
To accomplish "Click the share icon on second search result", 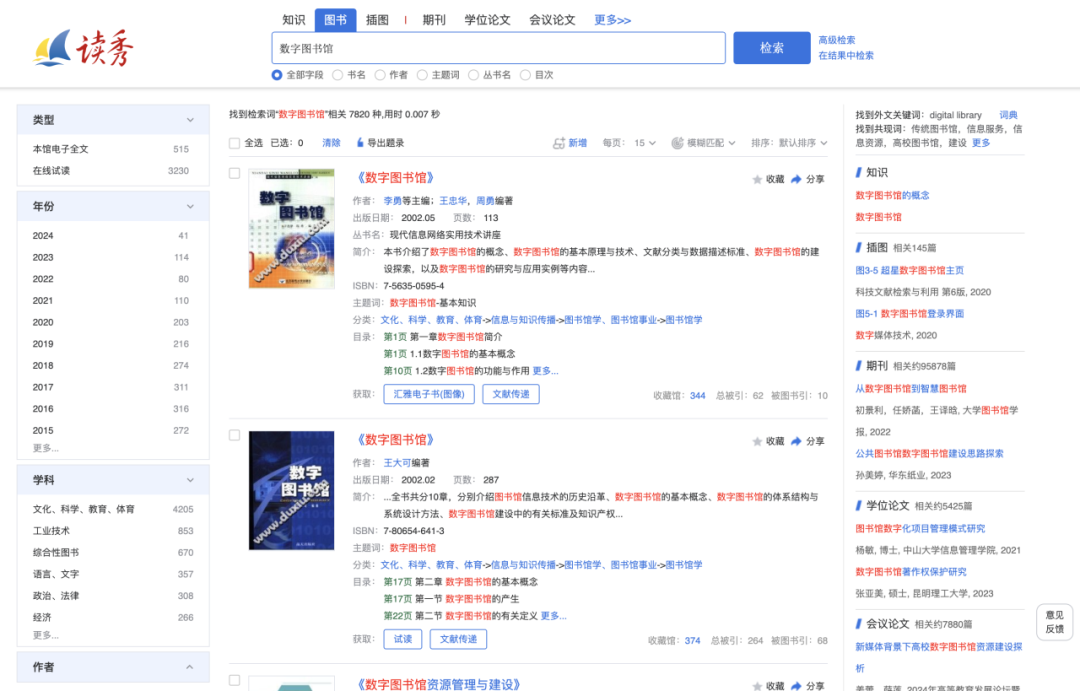I will click(x=796, y=441).
